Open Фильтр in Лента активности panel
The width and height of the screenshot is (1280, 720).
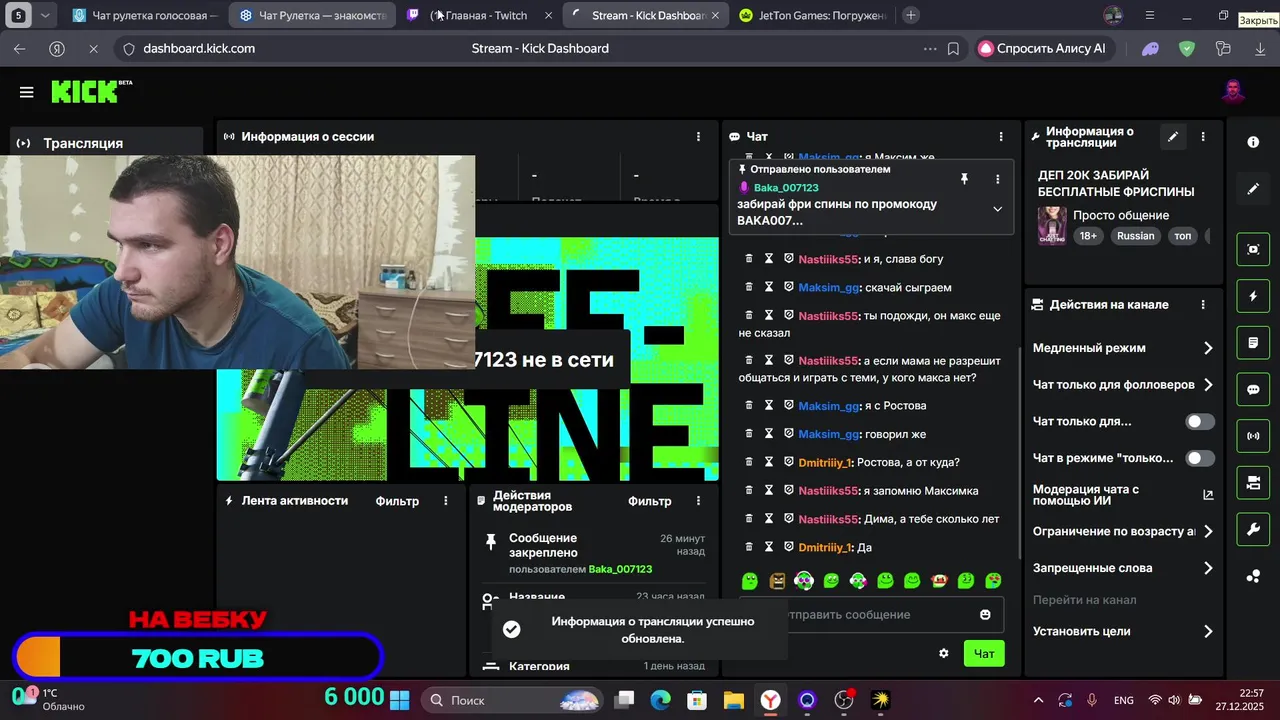coord(397,501)
